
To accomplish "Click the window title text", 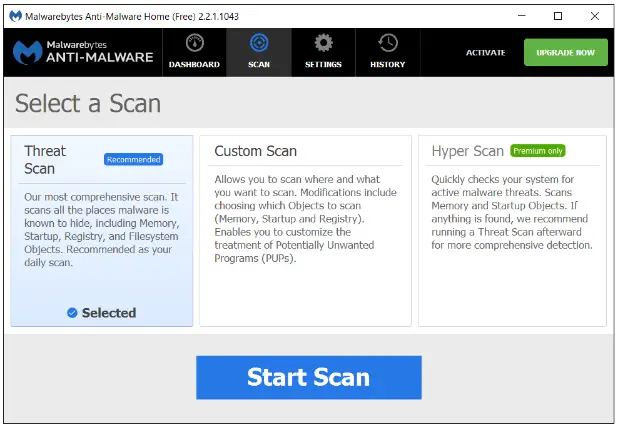I will [132, 17].
